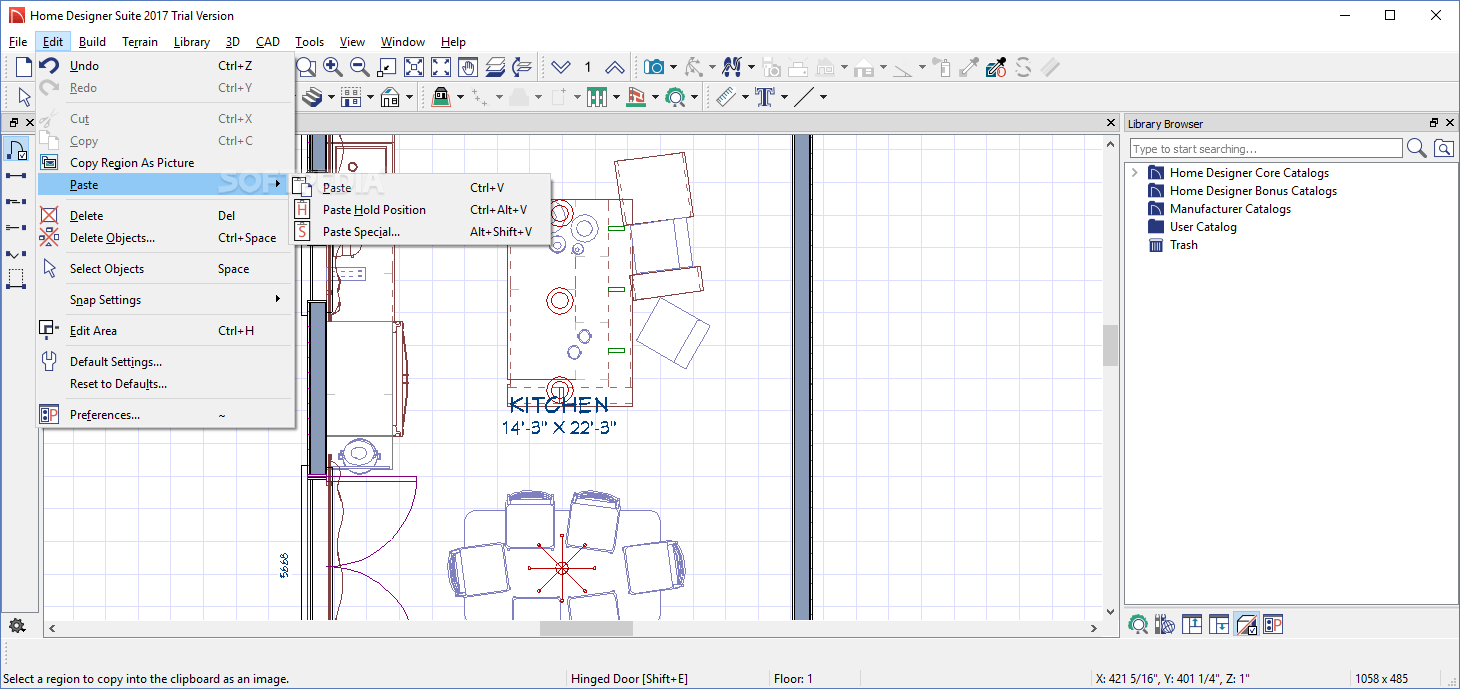
Task: Choose the Stairs drawing tool
Action: [x=313, y=97]
